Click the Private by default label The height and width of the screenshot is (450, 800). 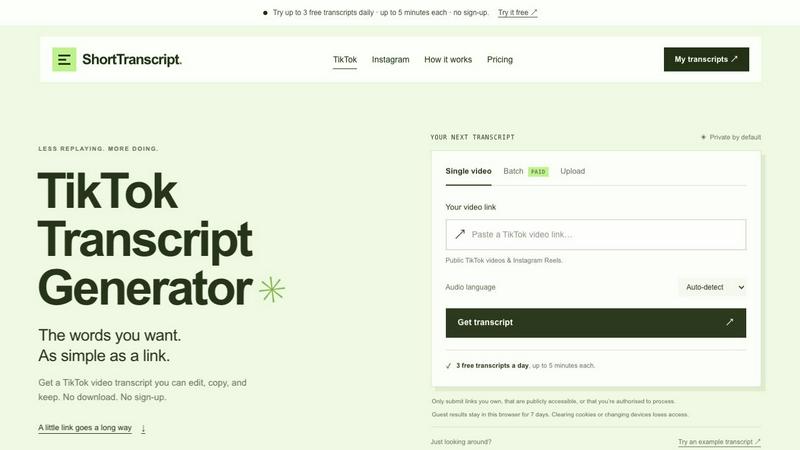coord(735,137)
